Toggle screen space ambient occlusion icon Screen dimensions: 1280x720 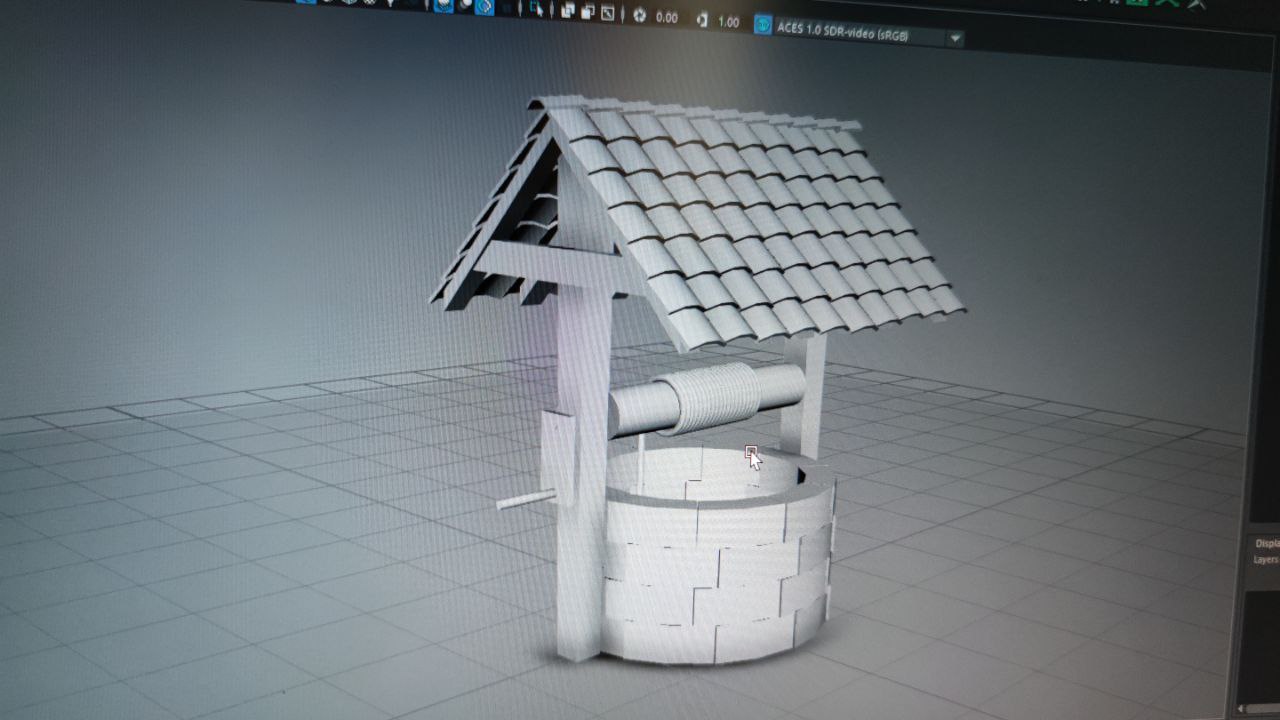coord(444,4)
